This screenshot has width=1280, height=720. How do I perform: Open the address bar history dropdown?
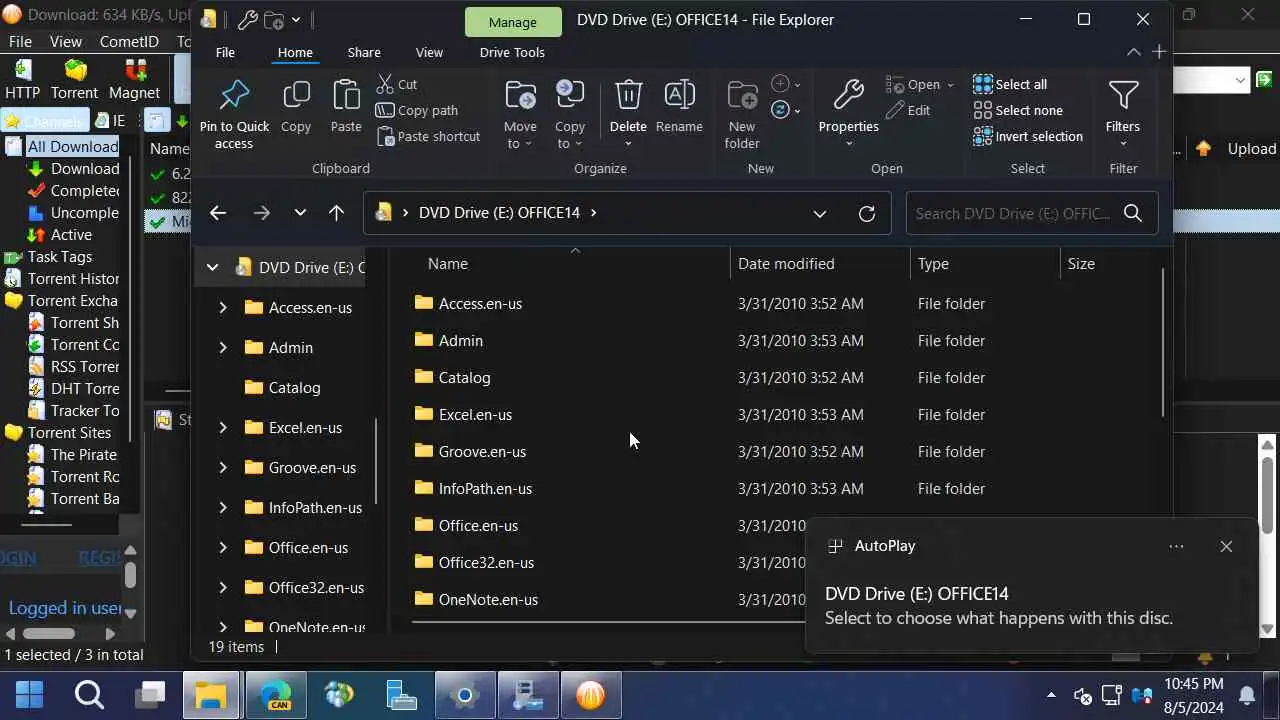[x=820, y=213]
